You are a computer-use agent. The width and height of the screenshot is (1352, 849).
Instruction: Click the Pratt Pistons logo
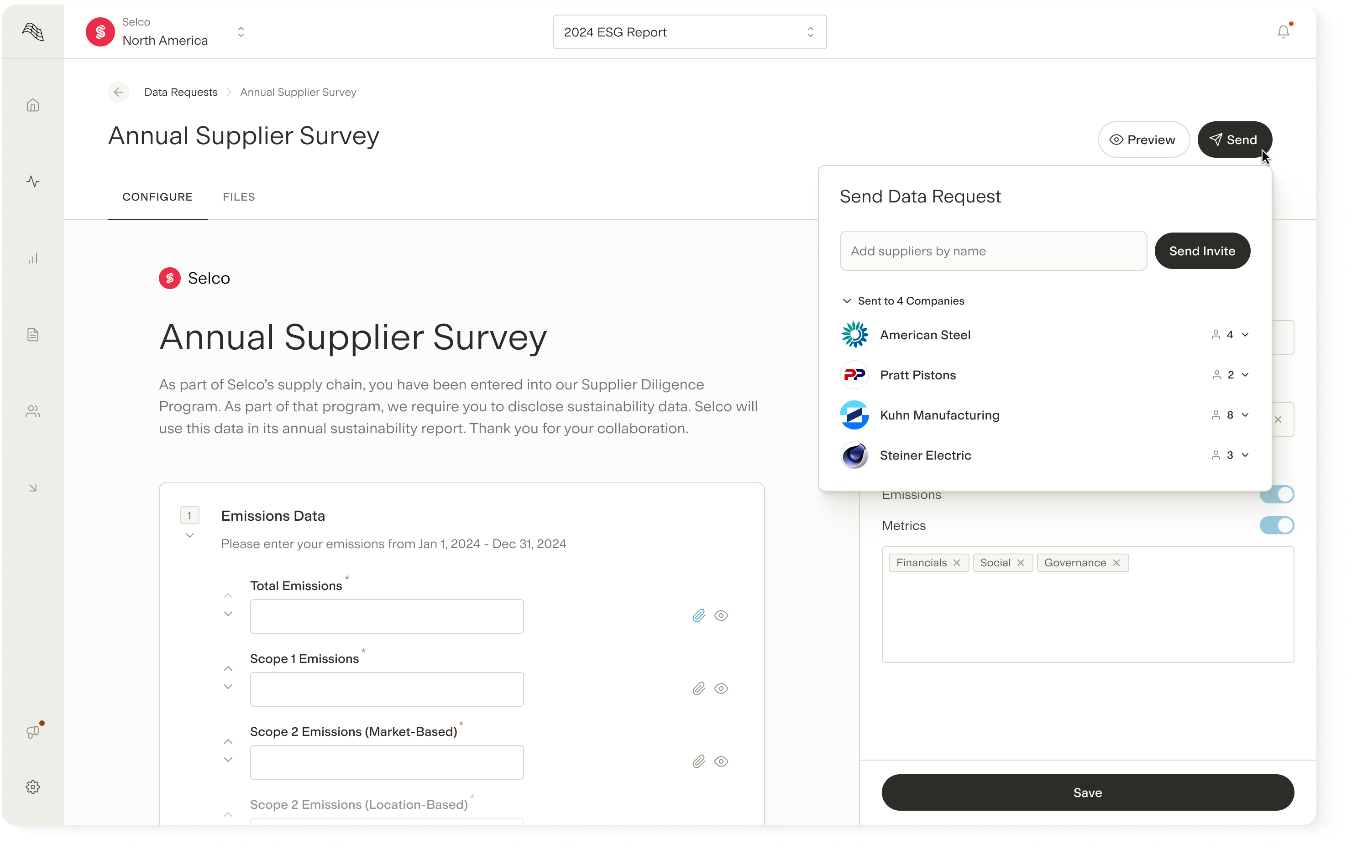[855, 375]
